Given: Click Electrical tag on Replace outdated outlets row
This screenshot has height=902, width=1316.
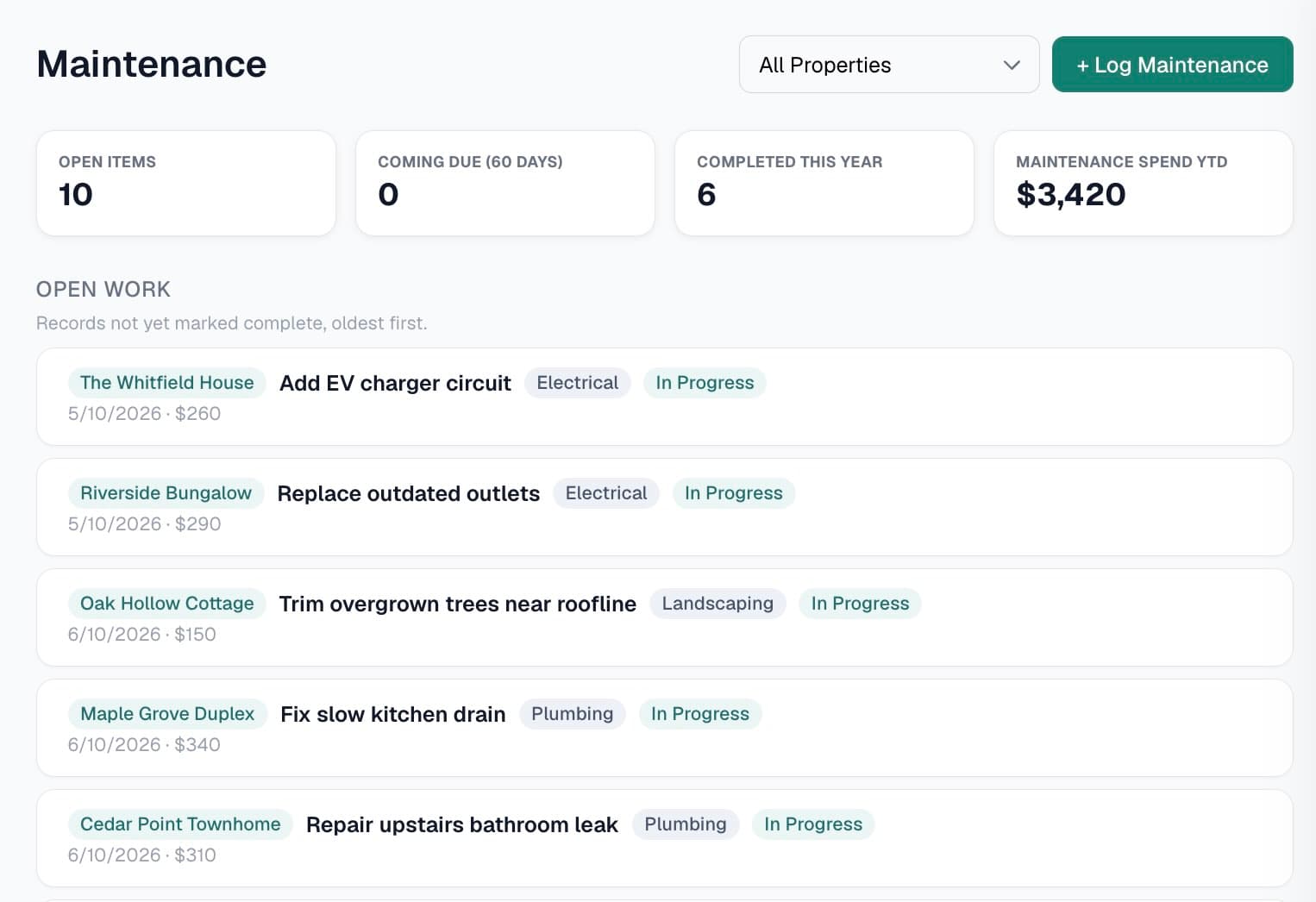Looking at the screenshot, I should tap(606, 493).
